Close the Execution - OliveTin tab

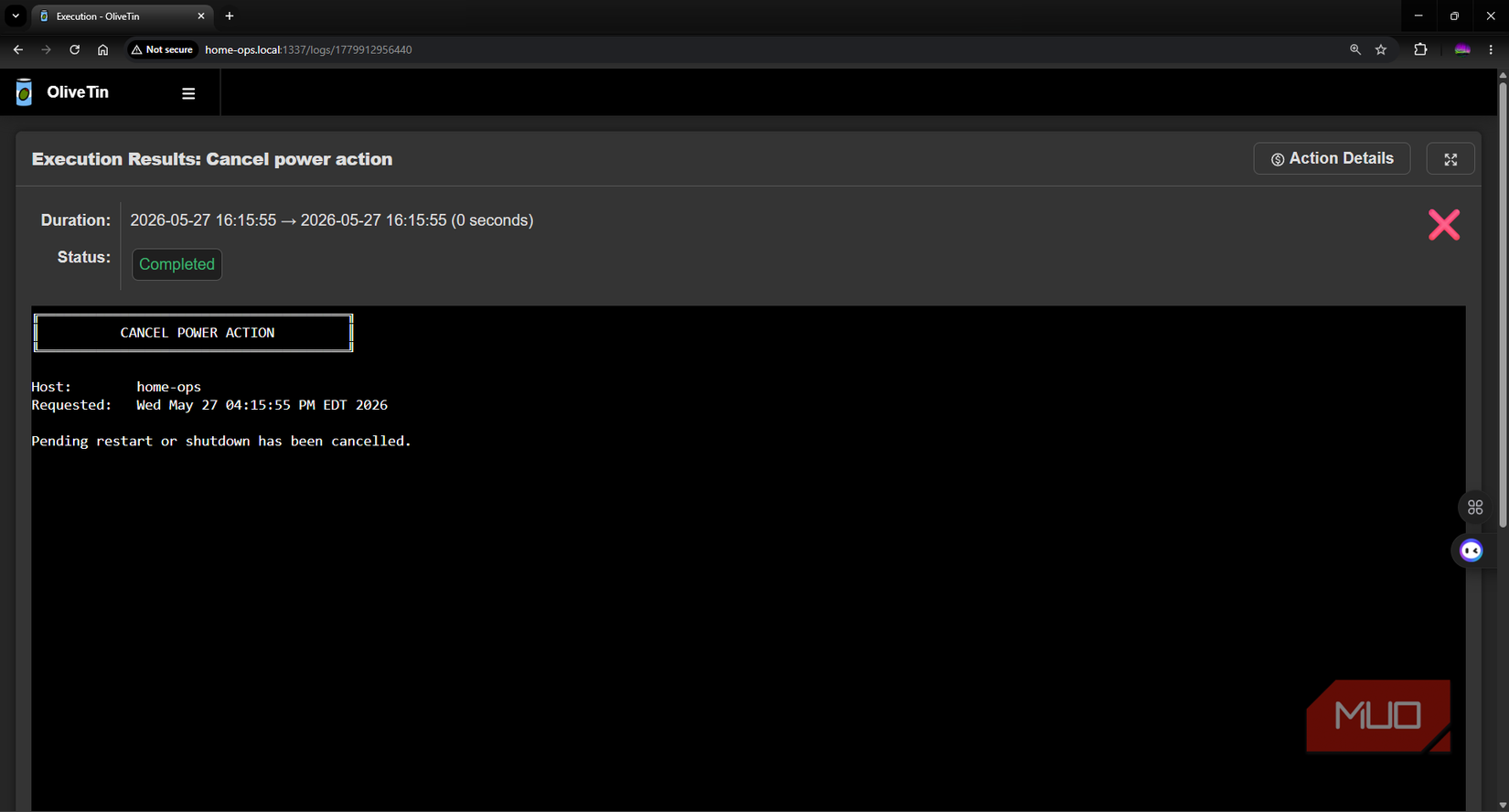click(201, 16)
